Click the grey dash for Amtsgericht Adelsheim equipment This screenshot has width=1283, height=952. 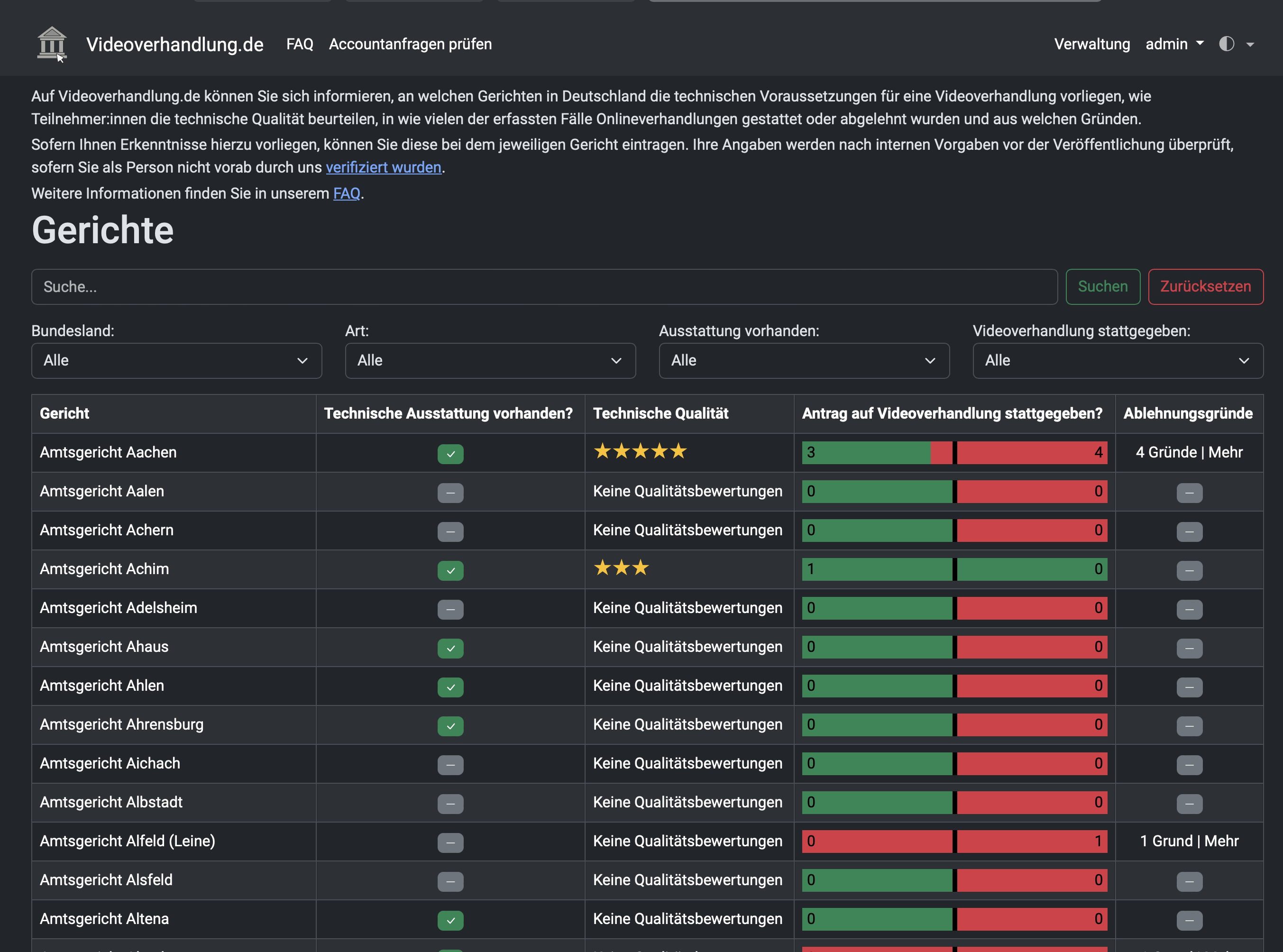(x=451, y=609)
